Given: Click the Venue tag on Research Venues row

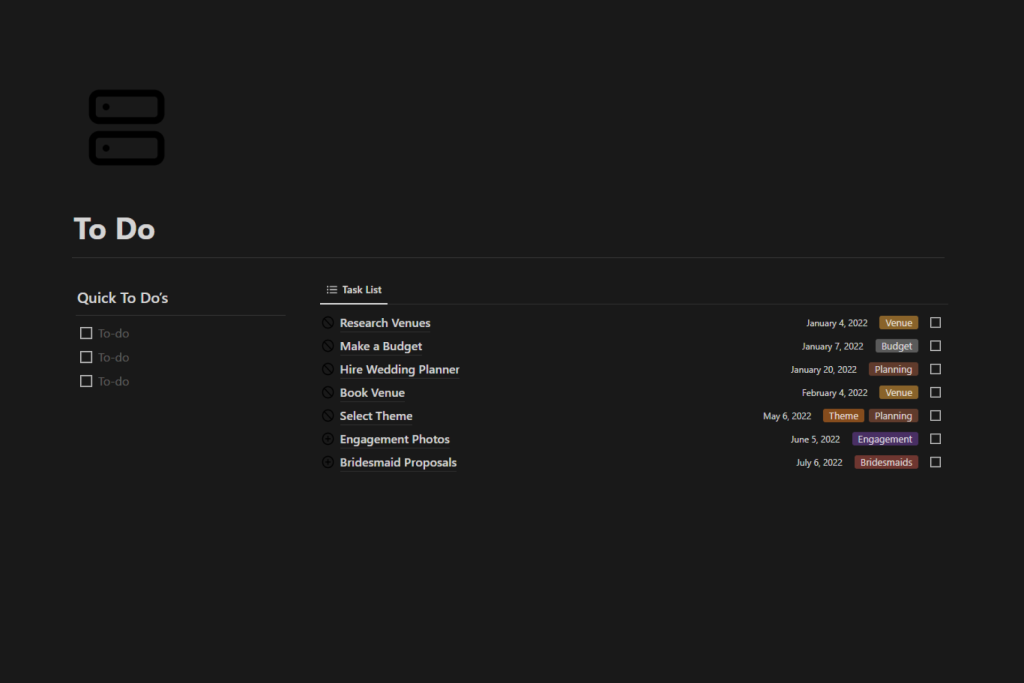Looking at the screenshot, I should [899, 323].
